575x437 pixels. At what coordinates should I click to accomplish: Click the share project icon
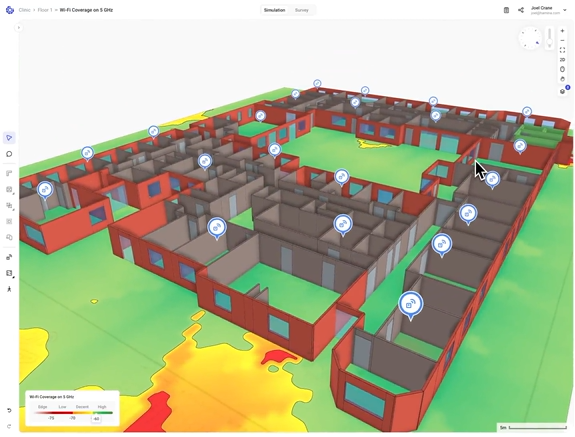pyautogui.click(x=521, y=10)
